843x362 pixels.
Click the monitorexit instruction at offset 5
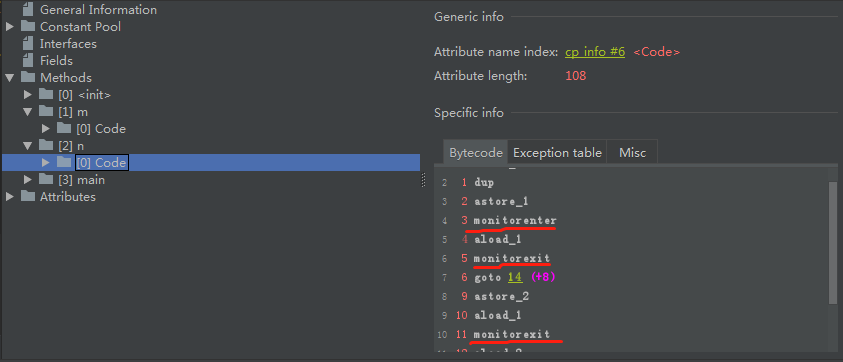coord(512,258)
